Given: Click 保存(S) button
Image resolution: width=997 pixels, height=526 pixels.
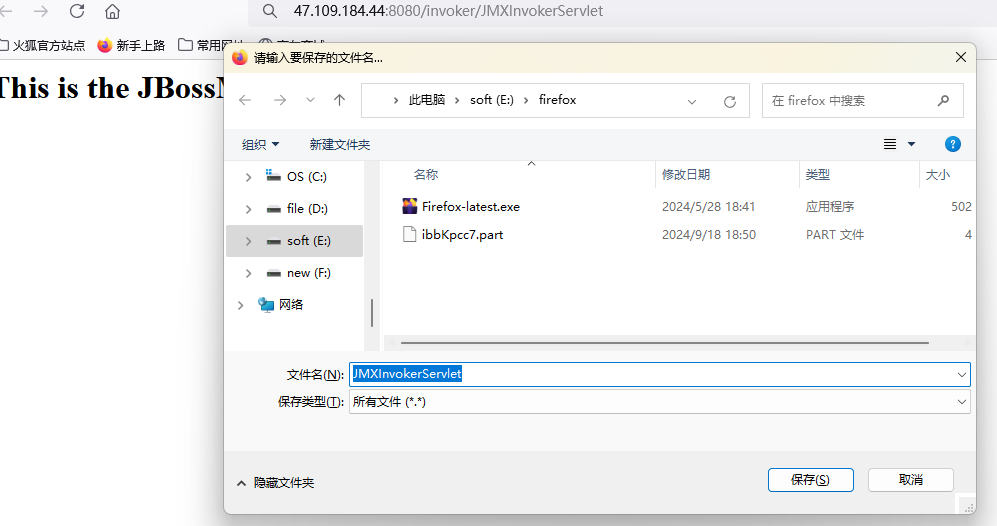Looking at the screenshot, I should 810,480.
